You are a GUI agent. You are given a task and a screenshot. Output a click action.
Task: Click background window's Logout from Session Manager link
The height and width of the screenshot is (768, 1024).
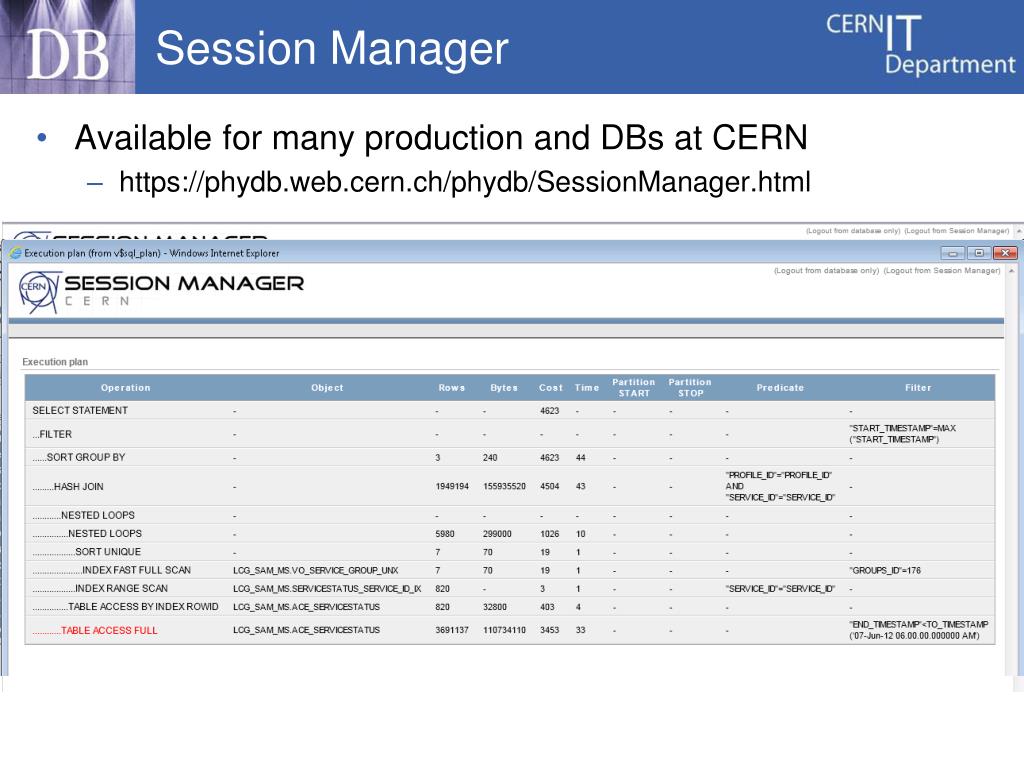[957, 231]
